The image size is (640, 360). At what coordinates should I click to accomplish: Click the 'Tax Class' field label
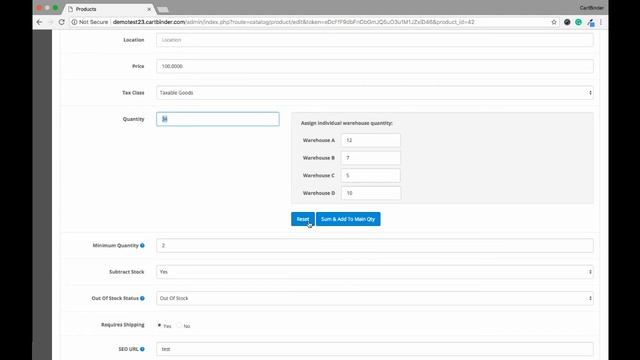click(x=133, y=93)
